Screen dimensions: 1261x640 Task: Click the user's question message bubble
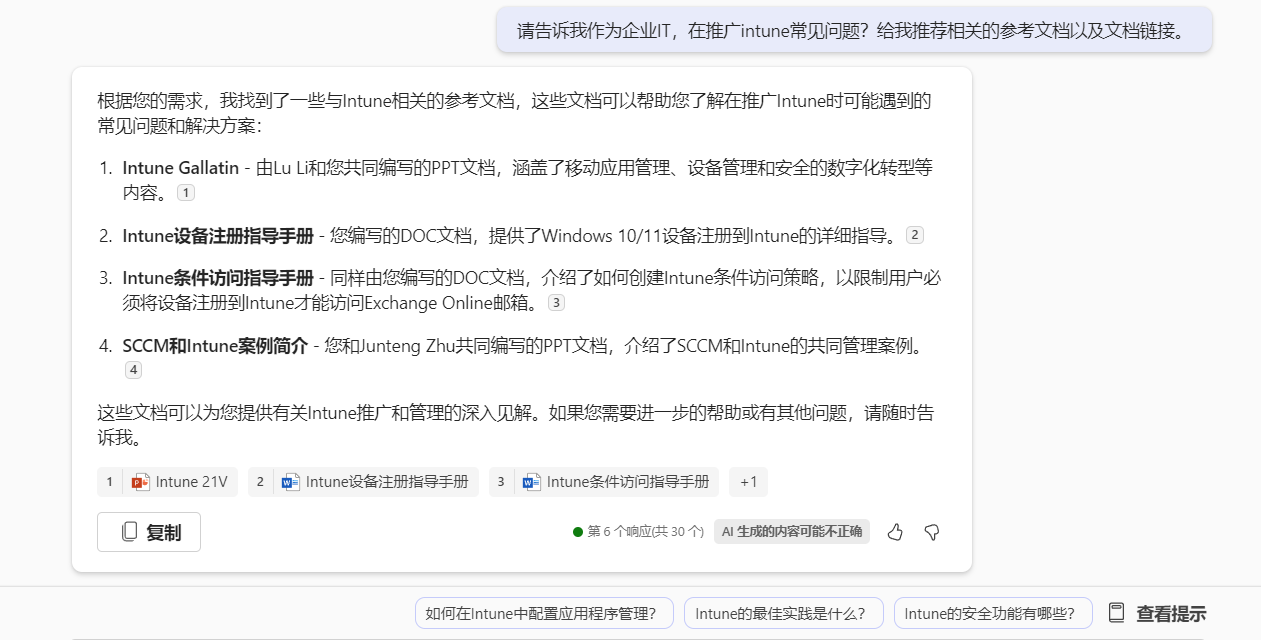coord(854,30)
